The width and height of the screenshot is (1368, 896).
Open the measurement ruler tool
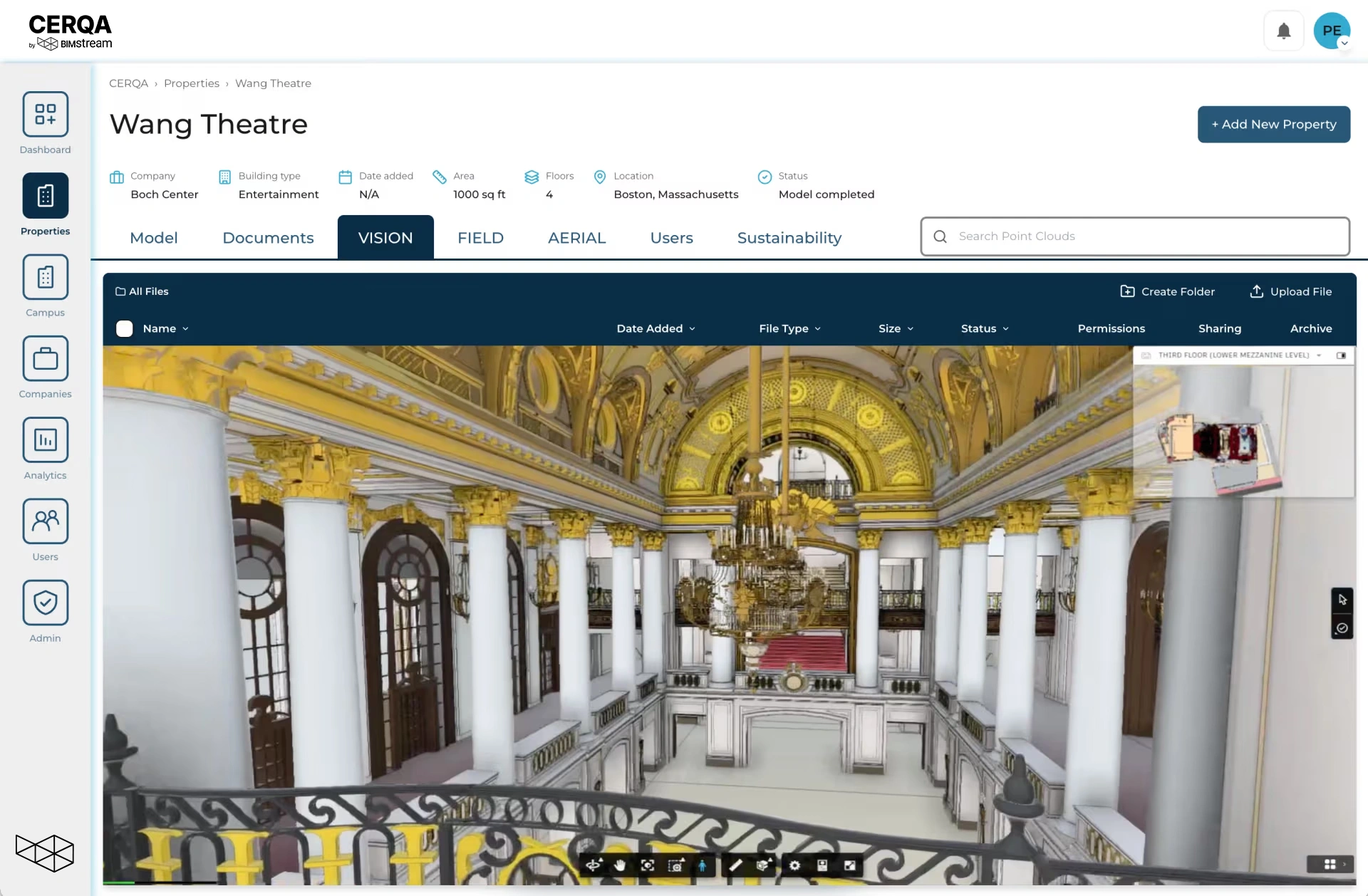click(x=736, y=865)
